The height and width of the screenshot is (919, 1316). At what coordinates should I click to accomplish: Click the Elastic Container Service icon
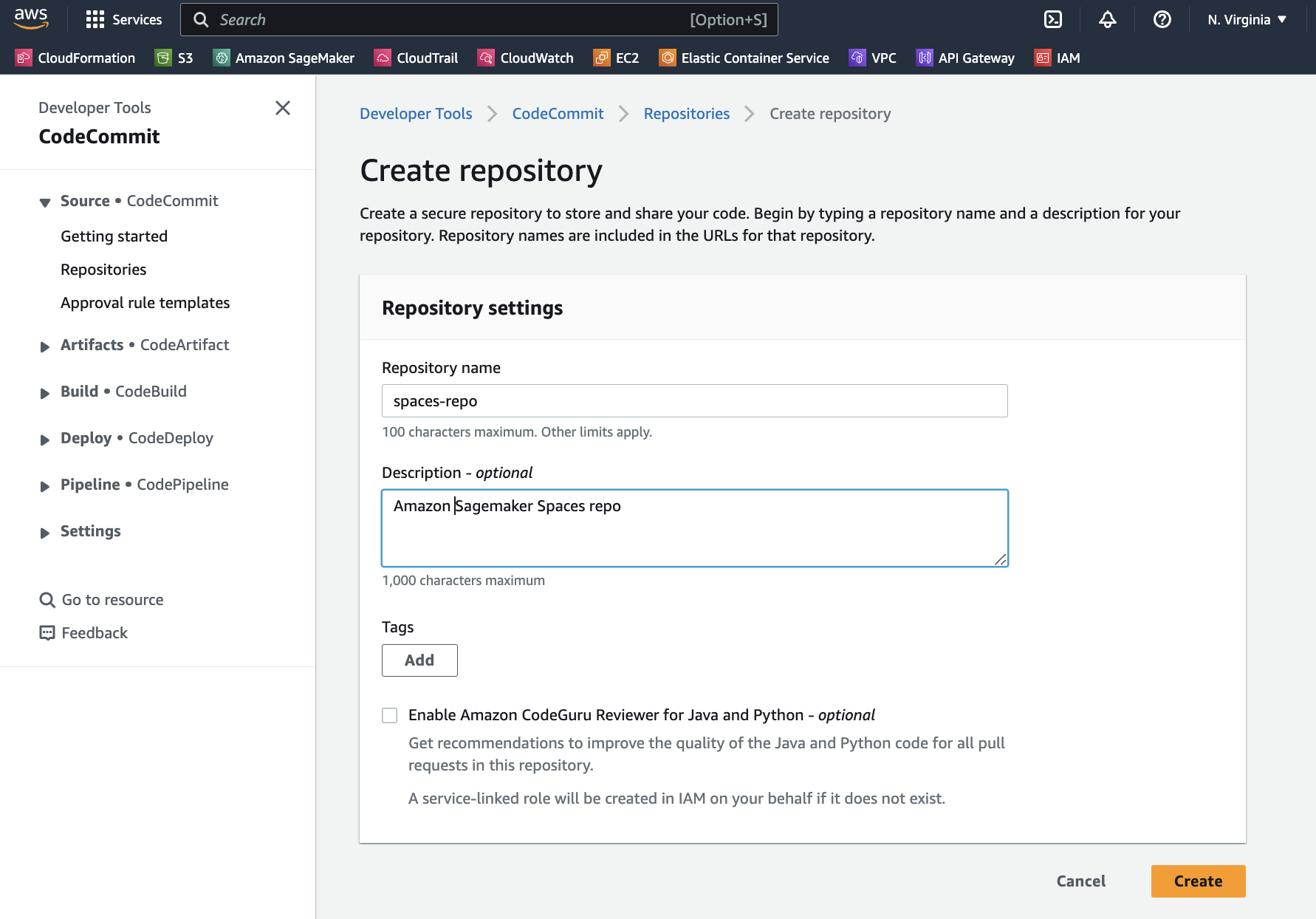[x=668, y=58]
